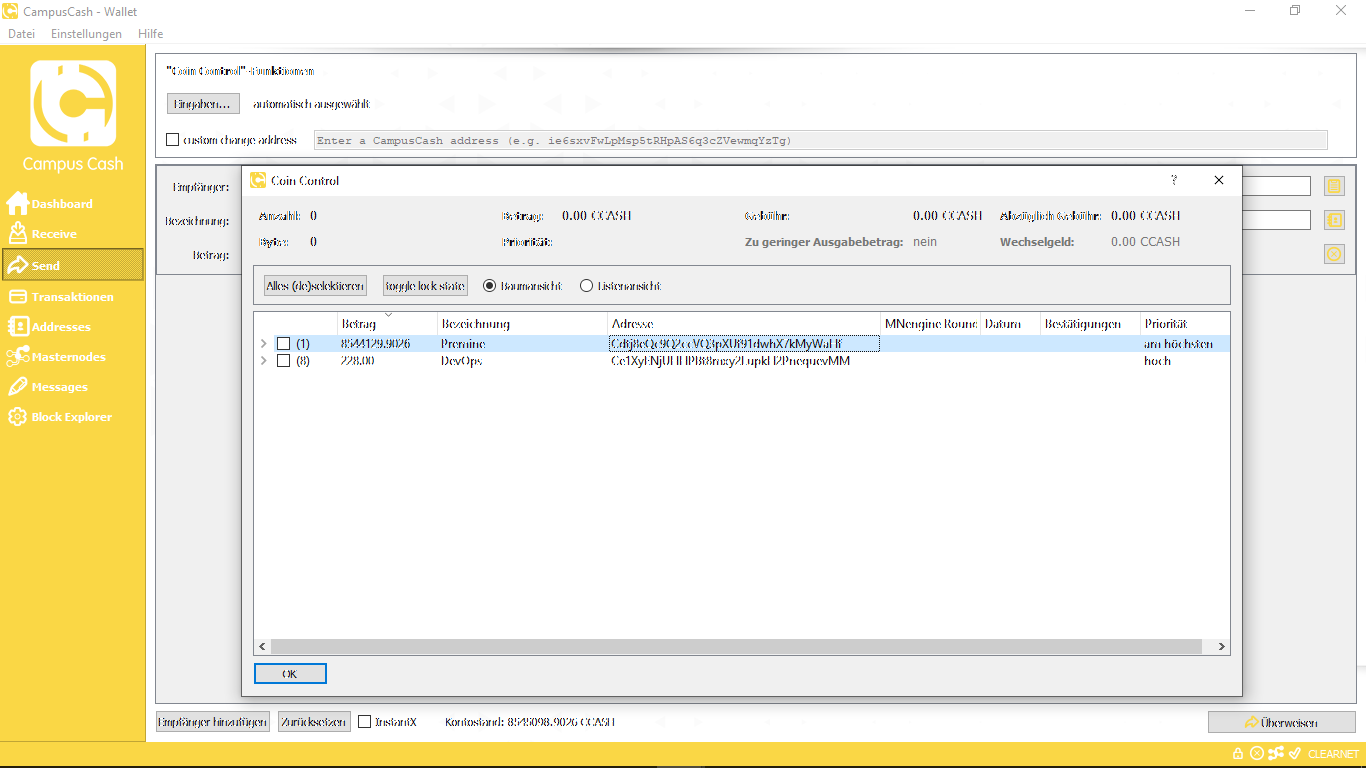Tick the Premine row checkbox
The image size is (1366, 768).
283,344
